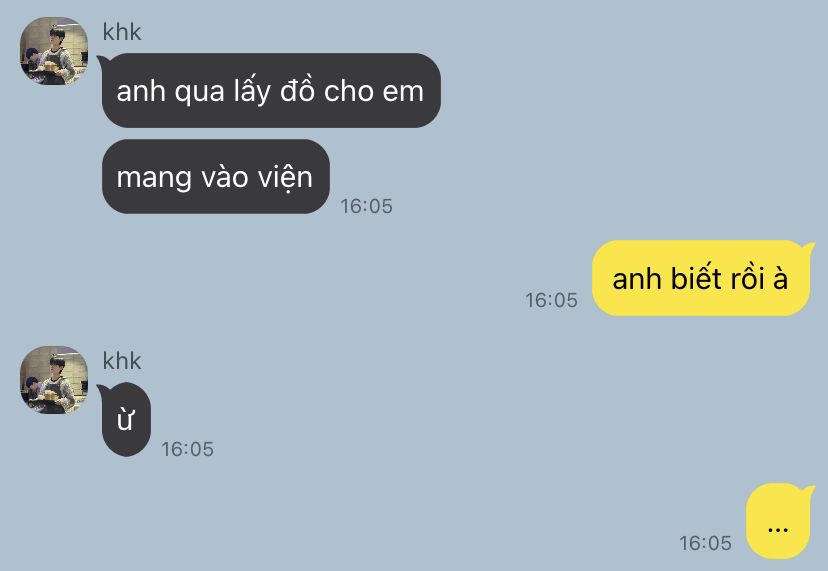The width and height of the screenshot is (828, 571).
Task: Select the sender name khk at top
Action: (122, 32)
